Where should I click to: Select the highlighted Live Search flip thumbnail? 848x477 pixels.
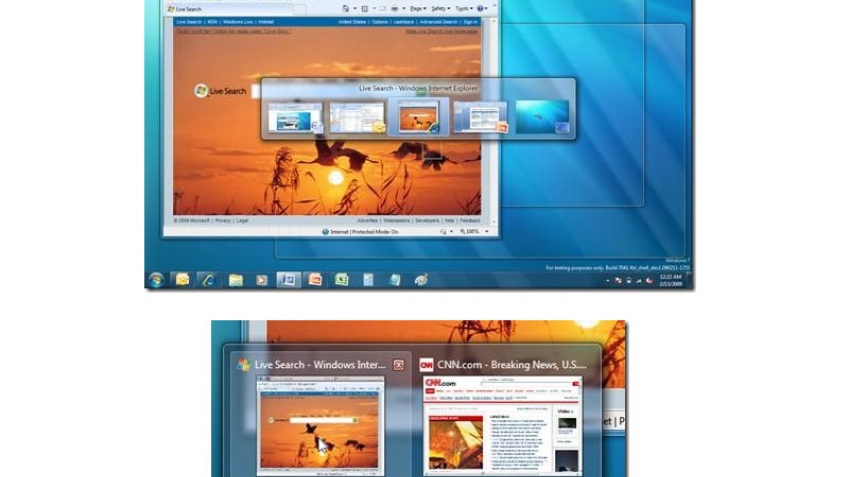click(419, 117)
